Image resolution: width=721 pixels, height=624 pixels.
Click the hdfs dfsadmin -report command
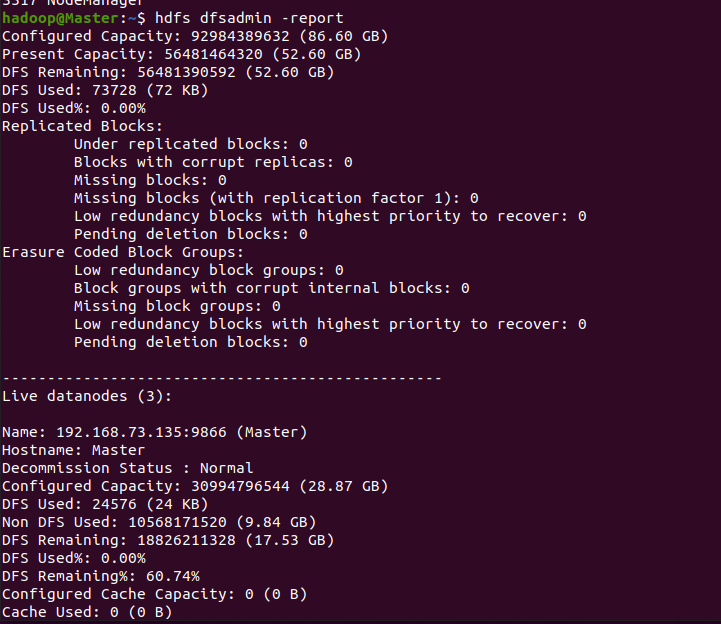click(x=249, y=18)
